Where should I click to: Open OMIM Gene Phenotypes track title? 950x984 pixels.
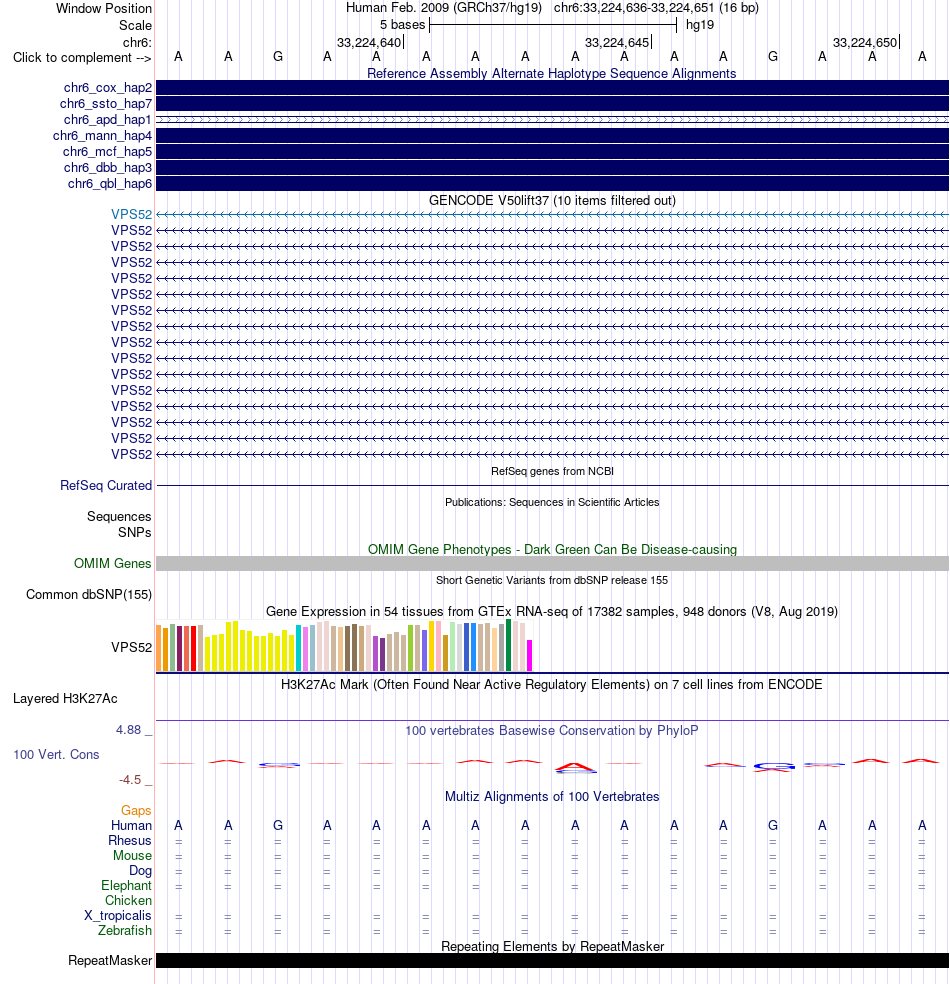[552, 549]
